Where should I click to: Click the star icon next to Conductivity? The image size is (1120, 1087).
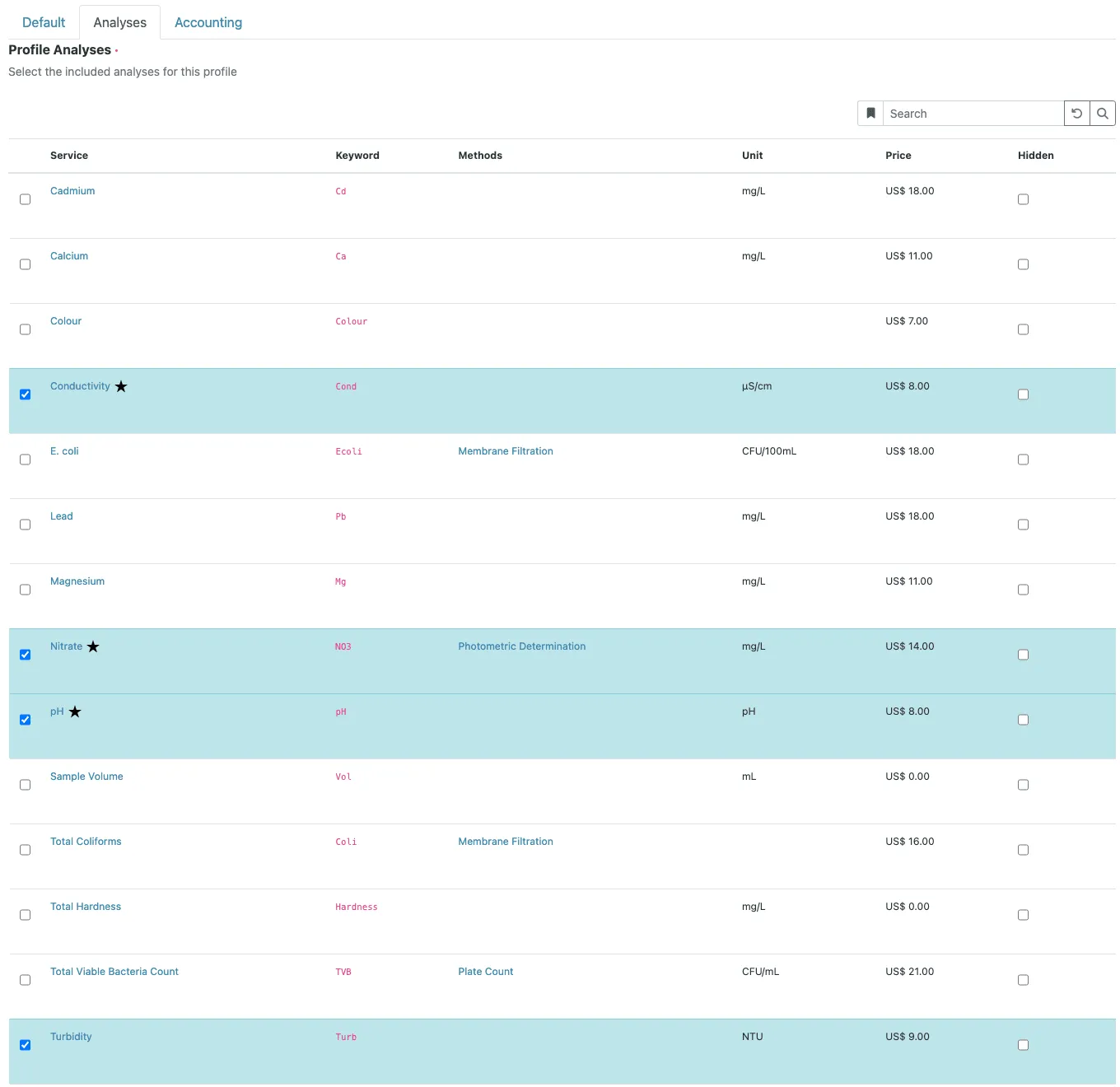[121, 386]
